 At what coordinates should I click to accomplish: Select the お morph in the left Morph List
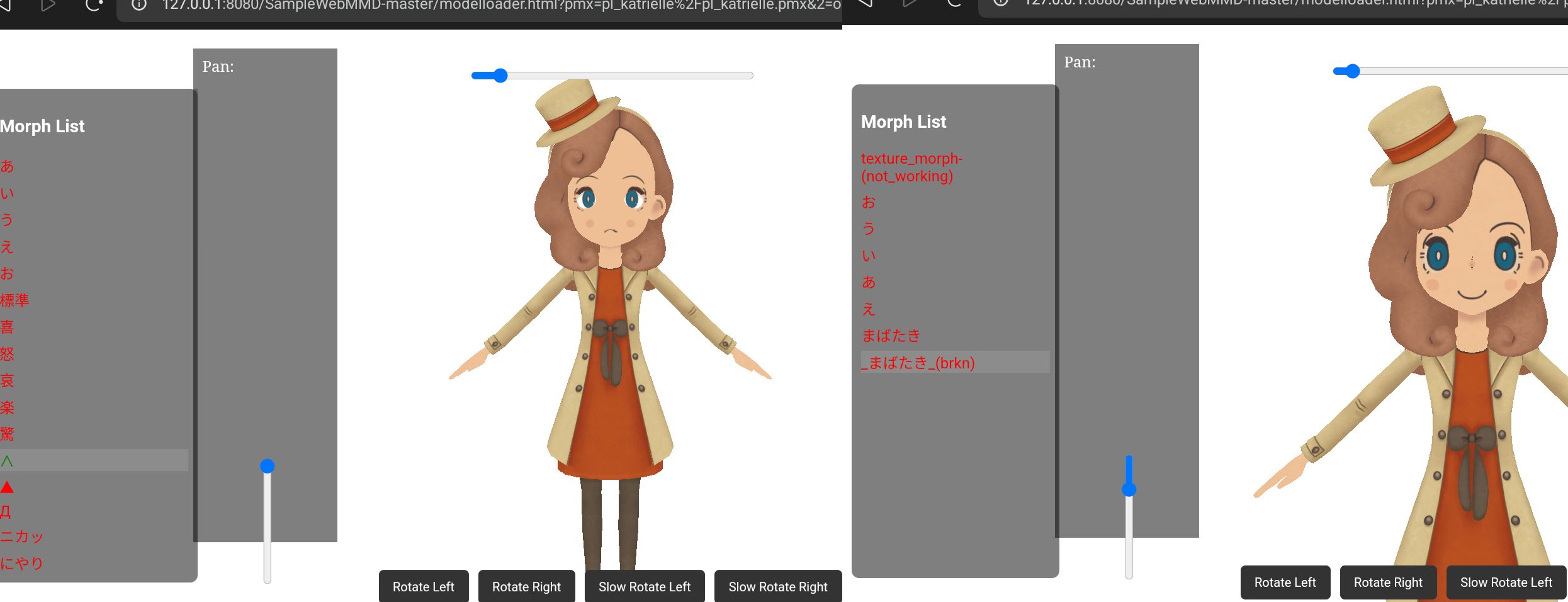click(x=7, y=273)
